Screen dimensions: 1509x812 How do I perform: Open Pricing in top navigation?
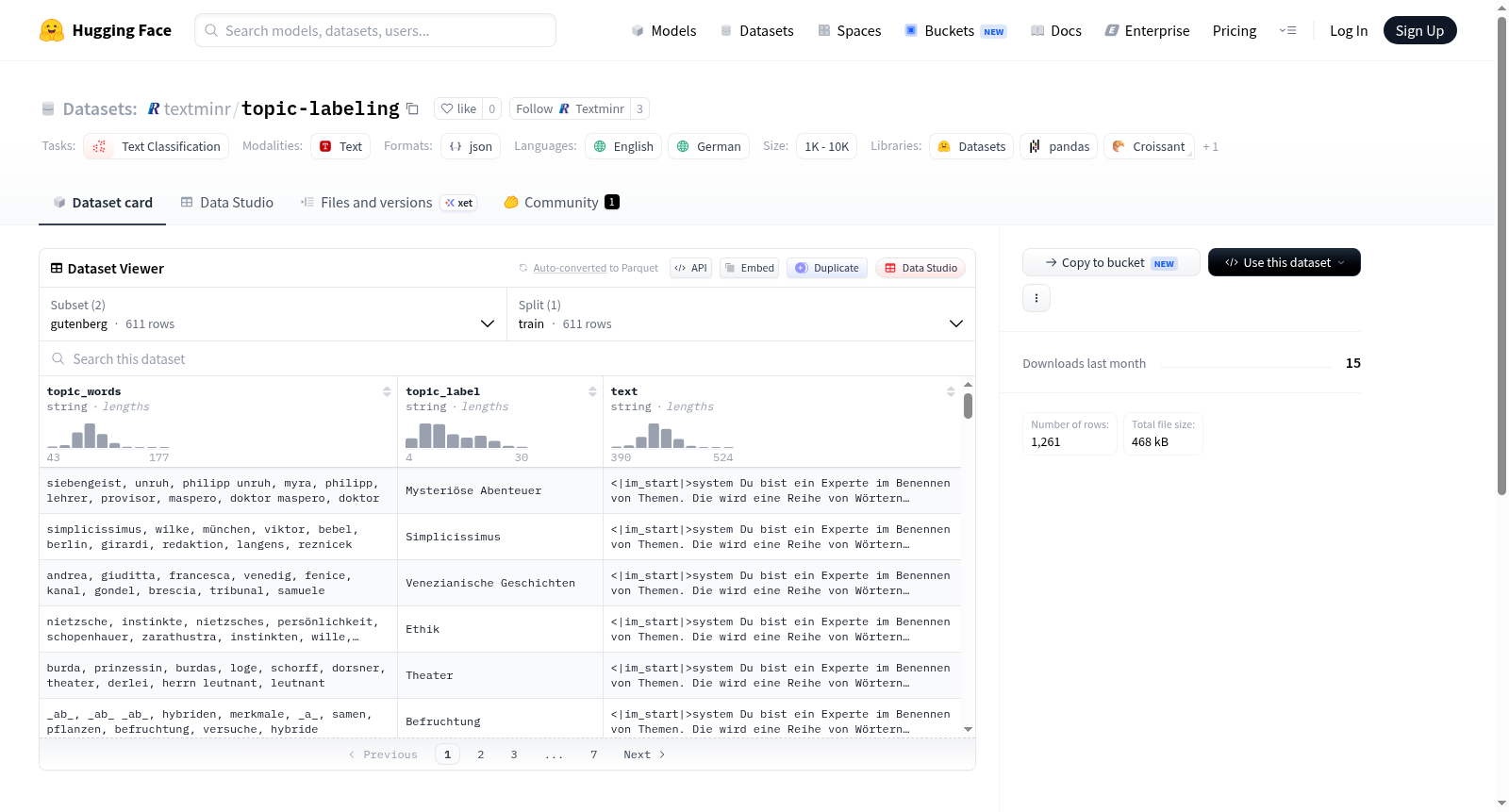tap(1235, 30)
